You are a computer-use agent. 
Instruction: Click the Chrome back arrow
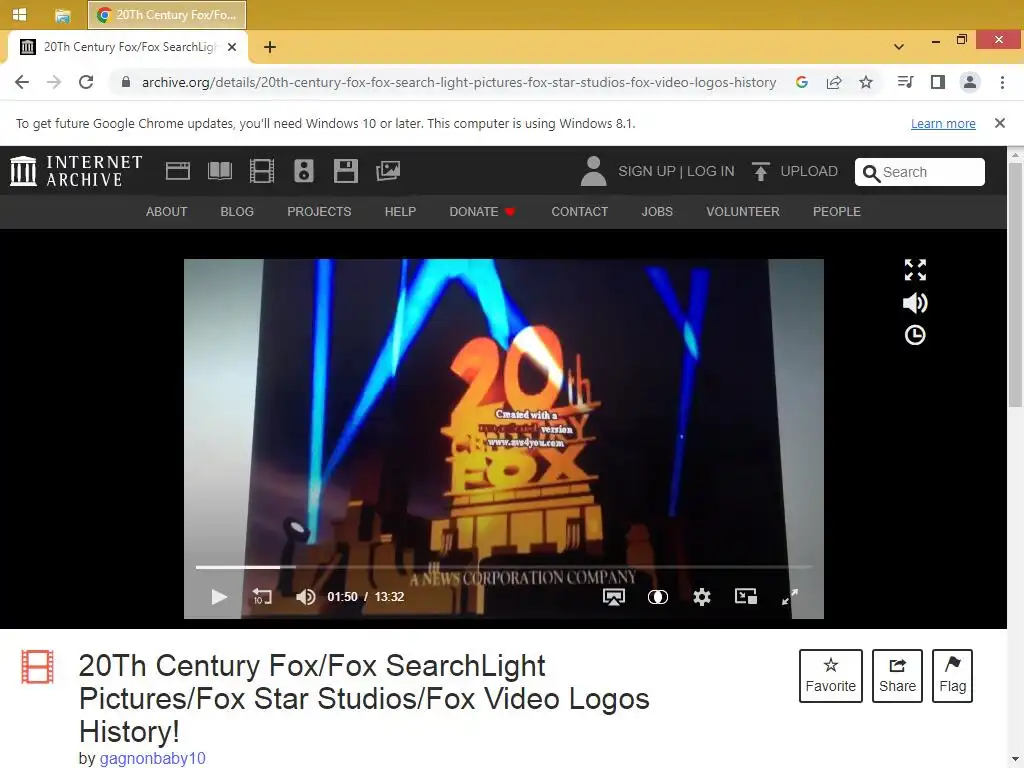(x=22, y=82)
